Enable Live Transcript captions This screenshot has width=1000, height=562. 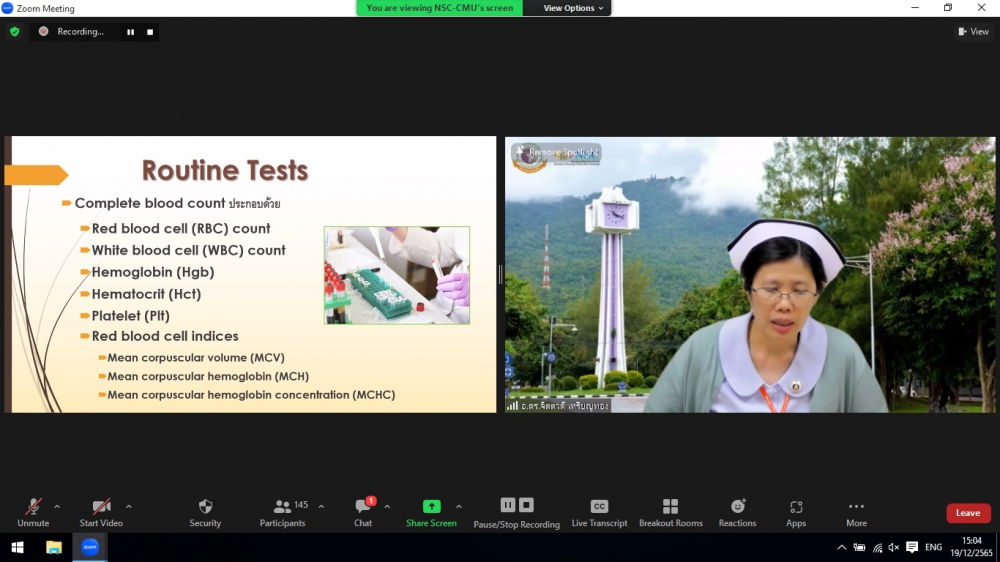pos(599,507)
